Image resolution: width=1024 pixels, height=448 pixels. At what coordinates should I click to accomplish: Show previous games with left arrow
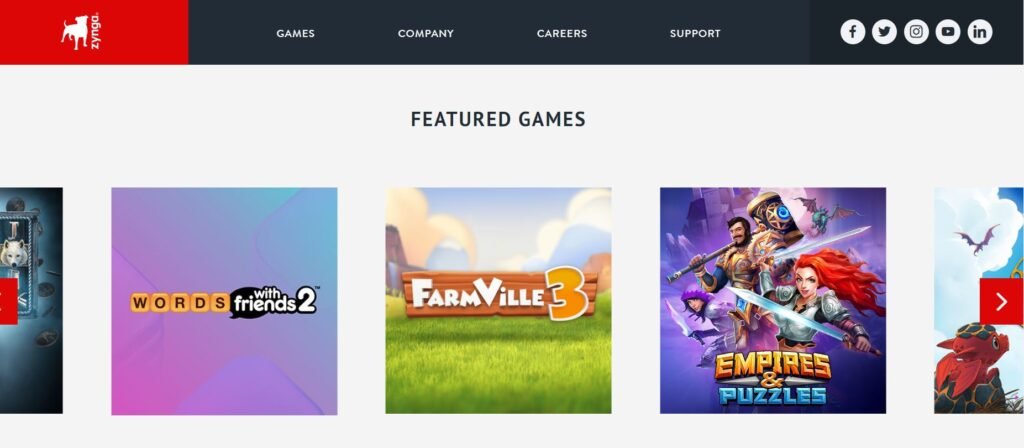[x=8, y=301]
